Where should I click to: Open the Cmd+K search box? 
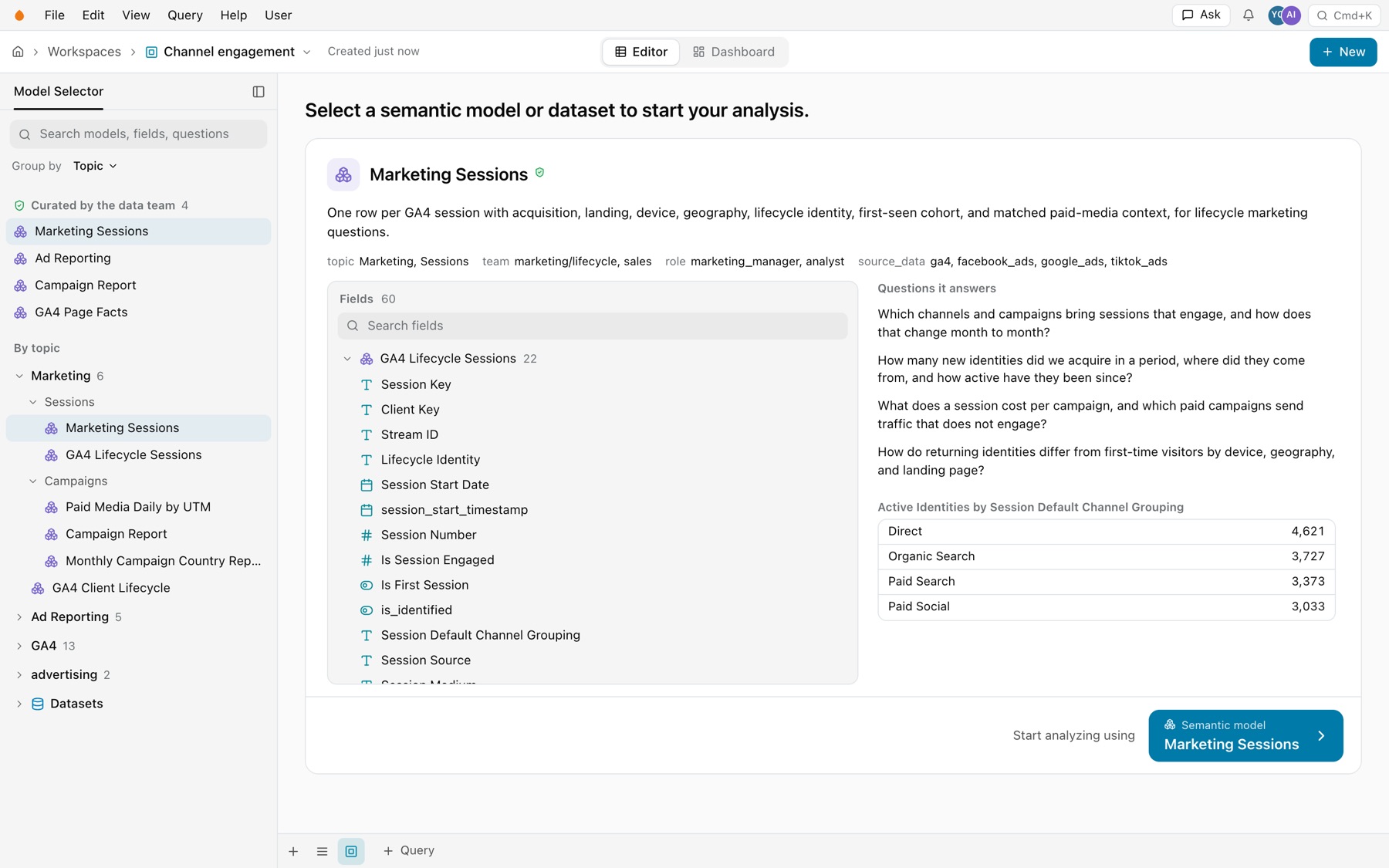1344,15
